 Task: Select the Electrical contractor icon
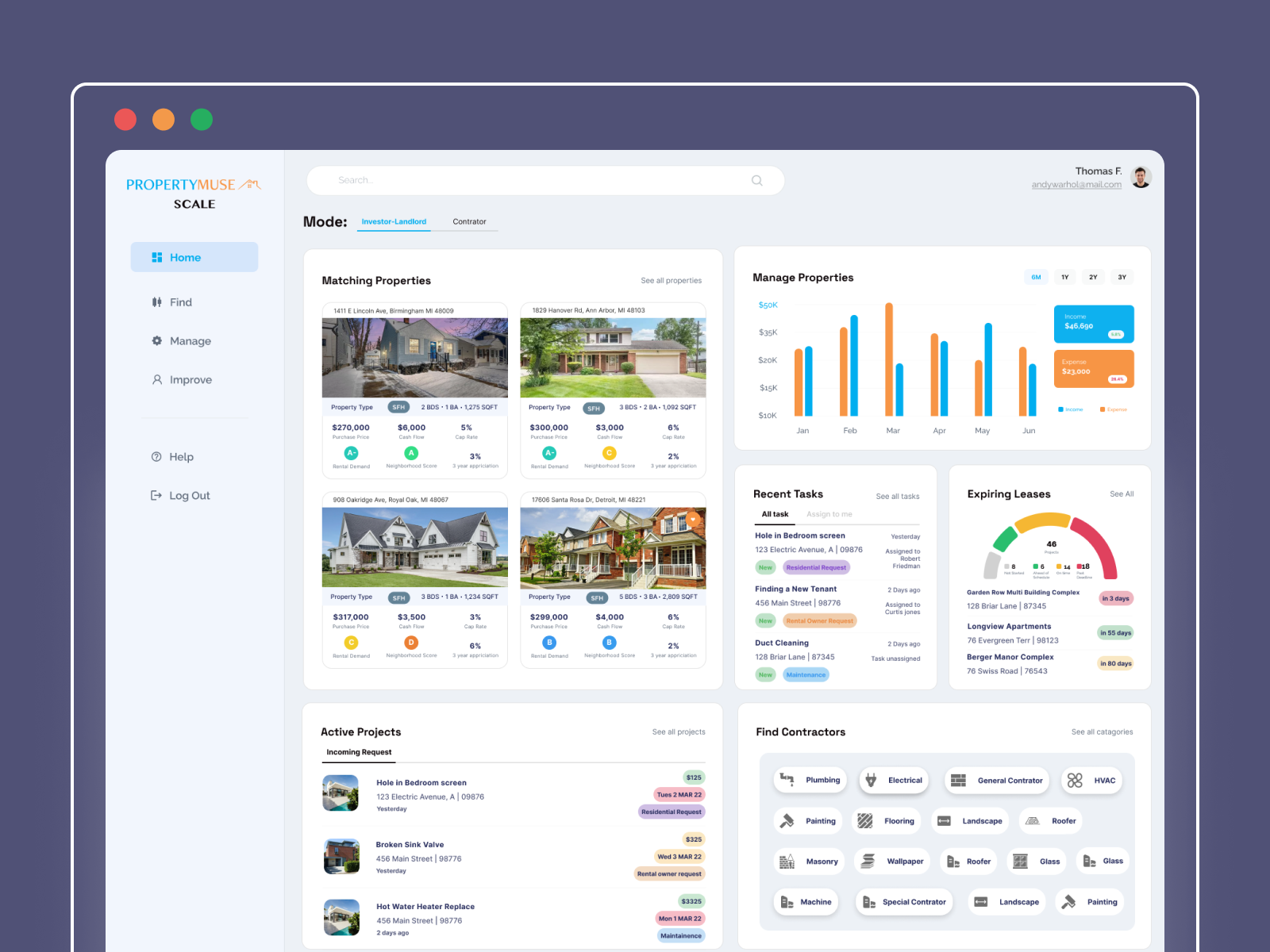tap(871, 780)
